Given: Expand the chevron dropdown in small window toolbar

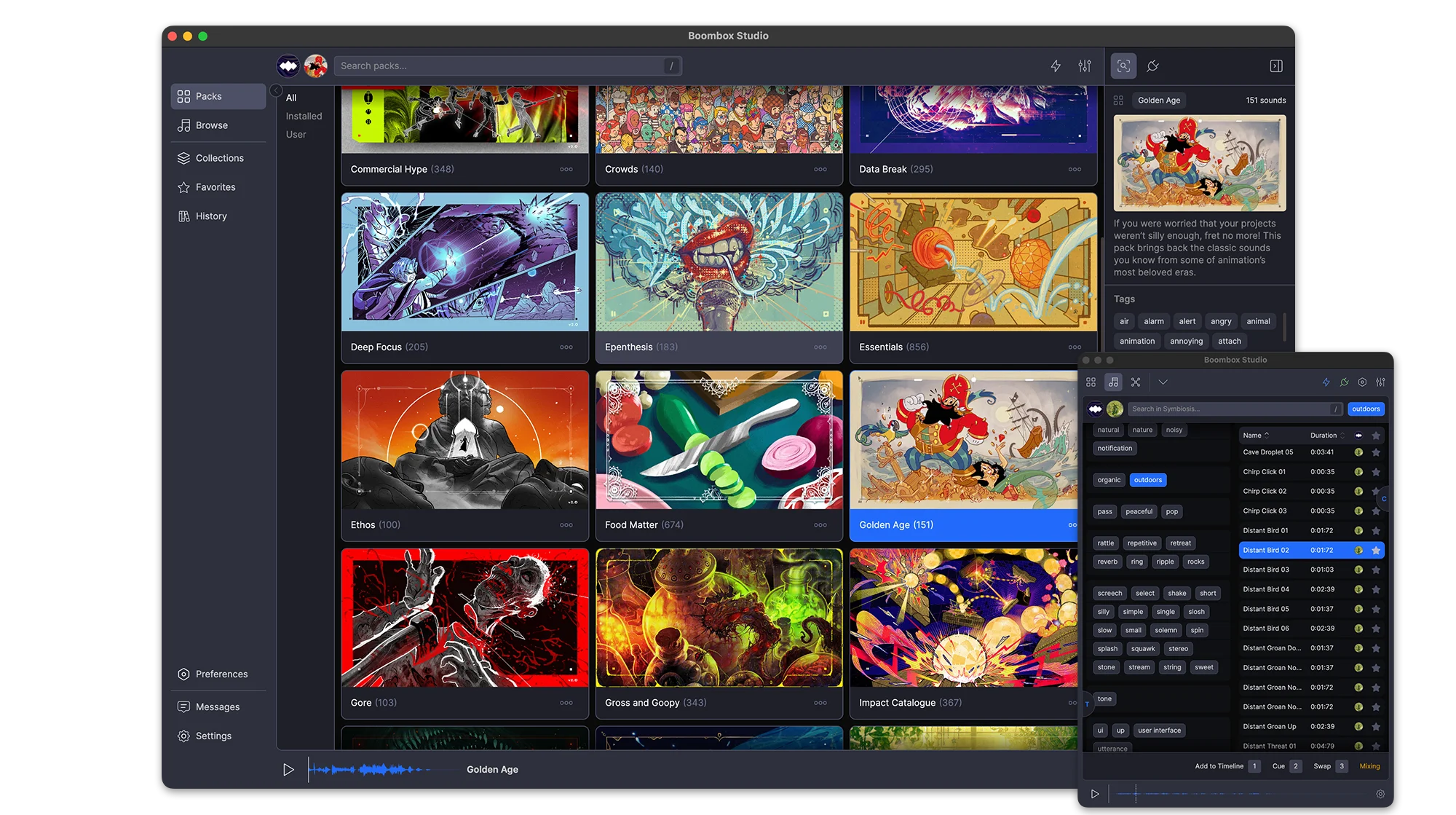Looking at the screenshot, I should [1163, 382].
